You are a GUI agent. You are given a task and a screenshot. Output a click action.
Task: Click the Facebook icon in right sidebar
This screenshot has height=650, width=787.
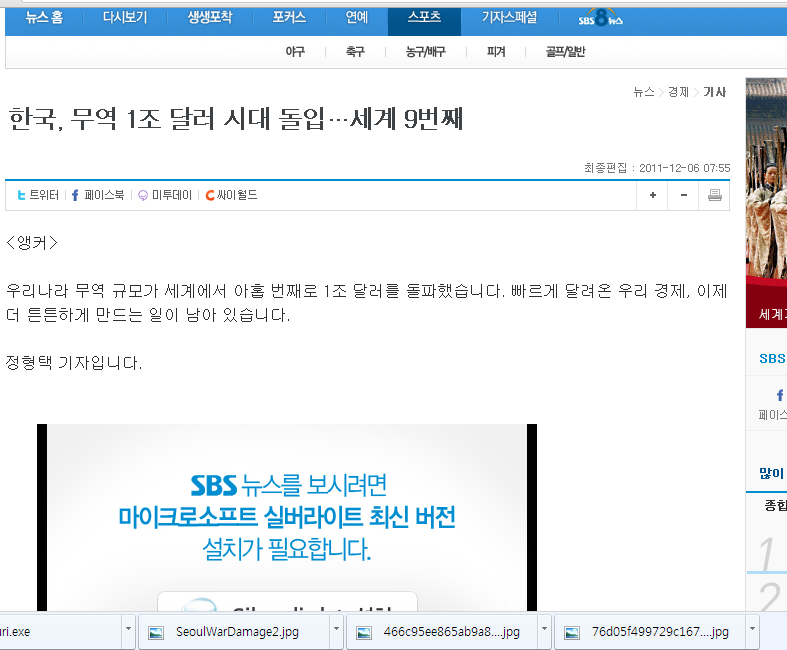[780, 396]
